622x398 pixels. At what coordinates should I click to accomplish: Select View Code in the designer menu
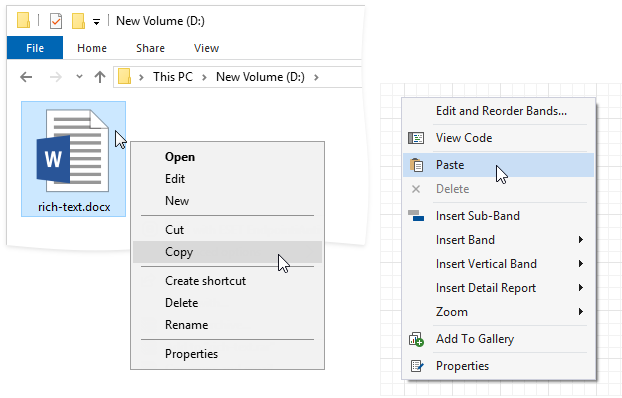coord(499,138)
